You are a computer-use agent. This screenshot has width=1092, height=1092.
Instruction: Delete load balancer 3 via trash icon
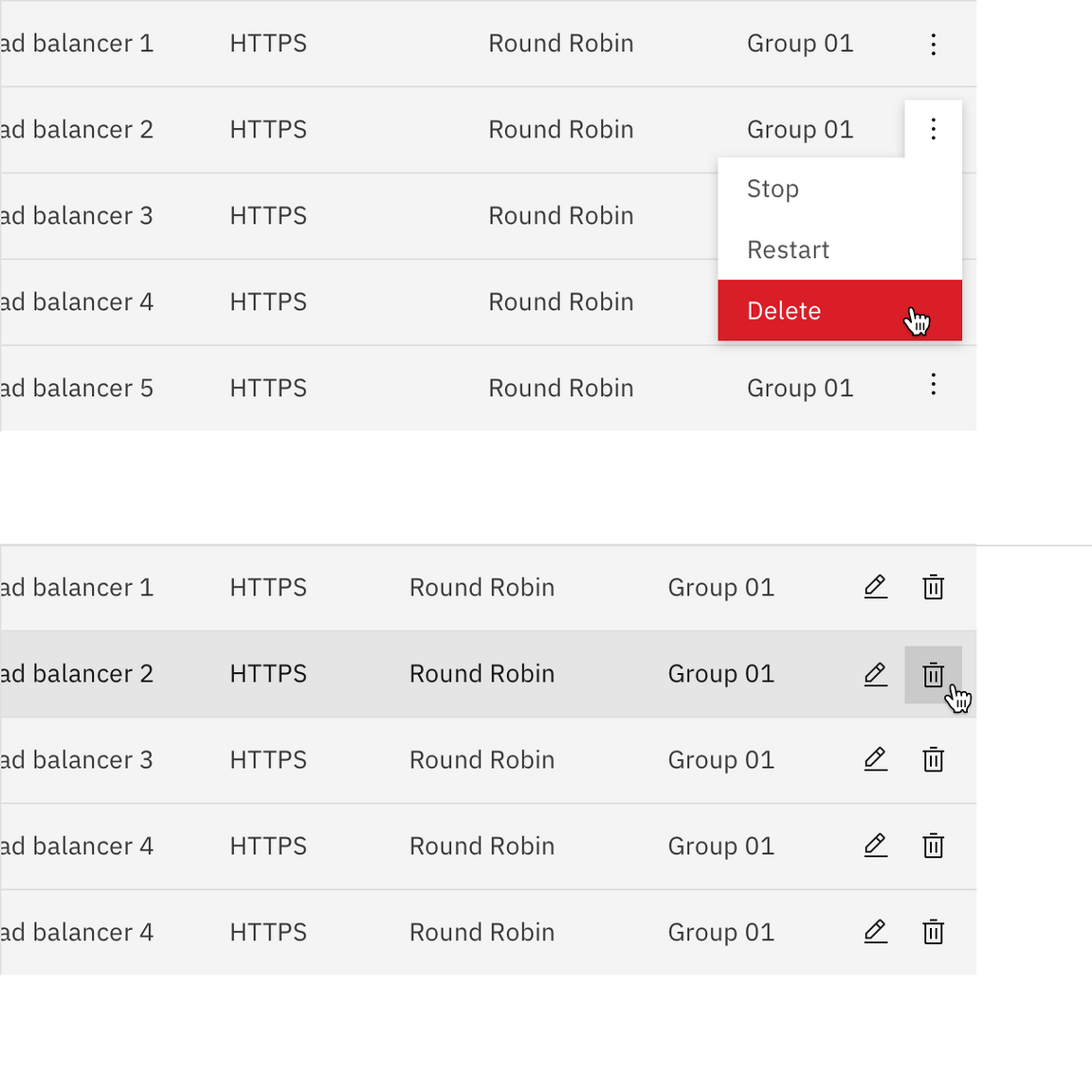point(933,760)
